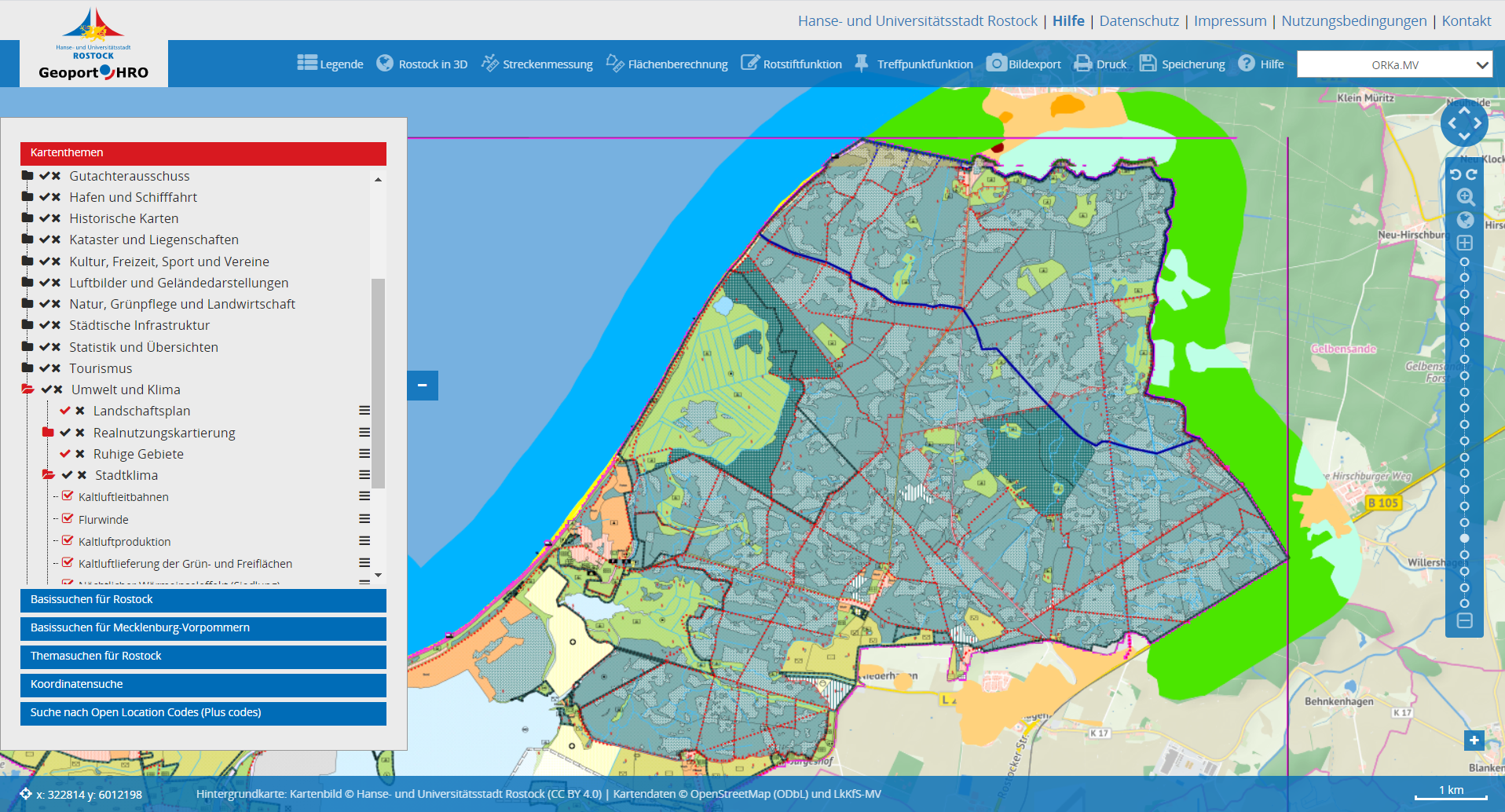
Task: Collapse the side panel with minus button
Action: pyautogui.click(x=423, y=386)
